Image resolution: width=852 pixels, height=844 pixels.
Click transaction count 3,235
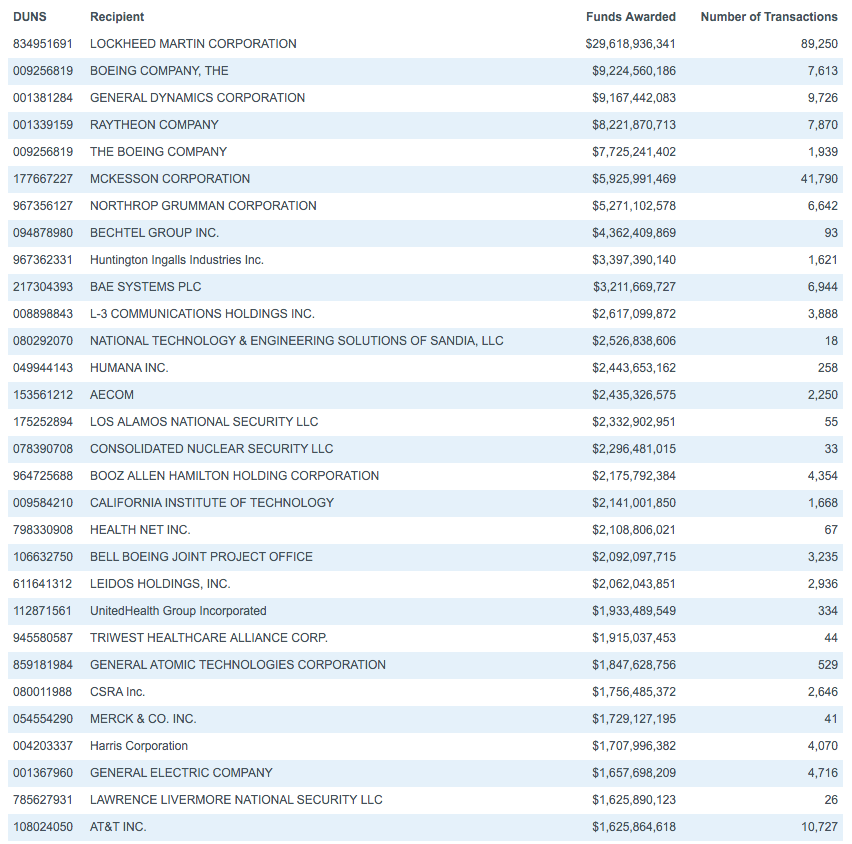click(x=822, y=557)
